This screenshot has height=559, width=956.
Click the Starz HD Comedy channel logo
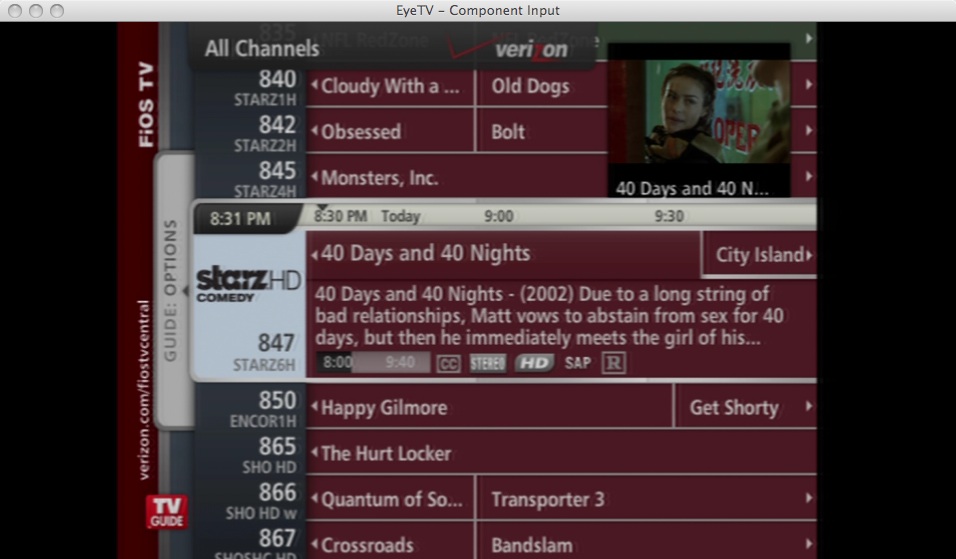pos(249,284)
